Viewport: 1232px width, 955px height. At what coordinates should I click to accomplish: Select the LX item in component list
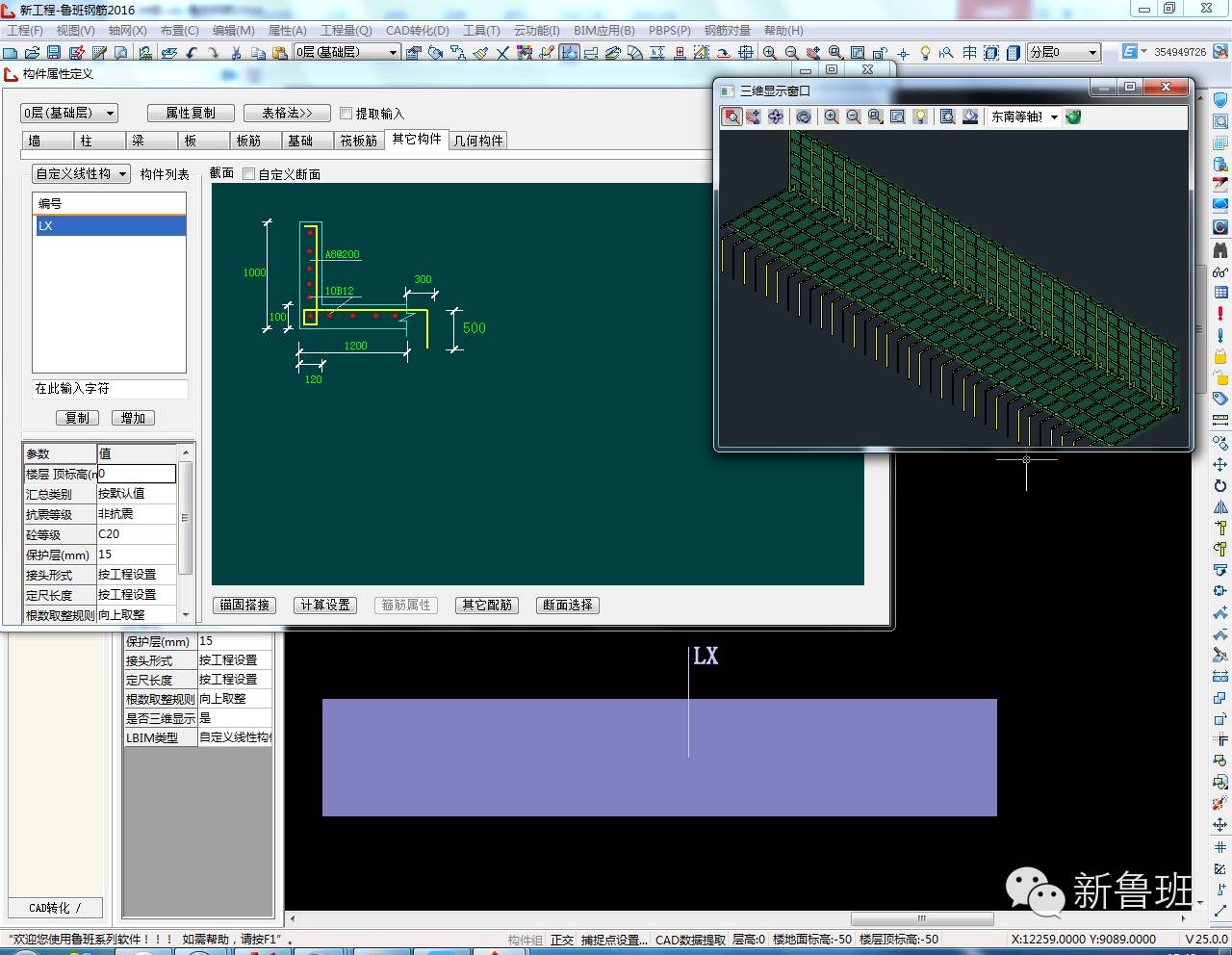109,225
